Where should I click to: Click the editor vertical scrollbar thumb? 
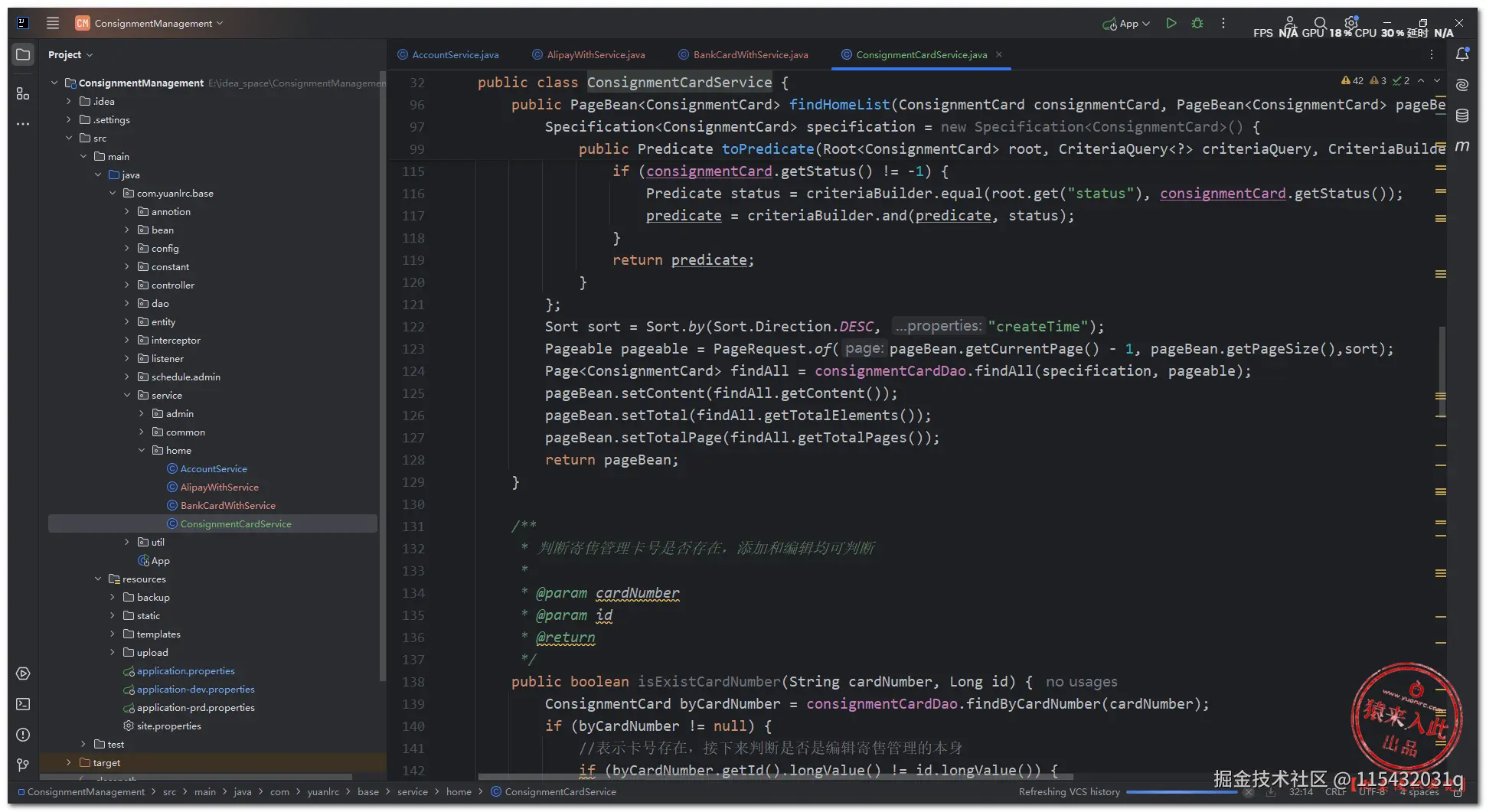(1442, 372)
